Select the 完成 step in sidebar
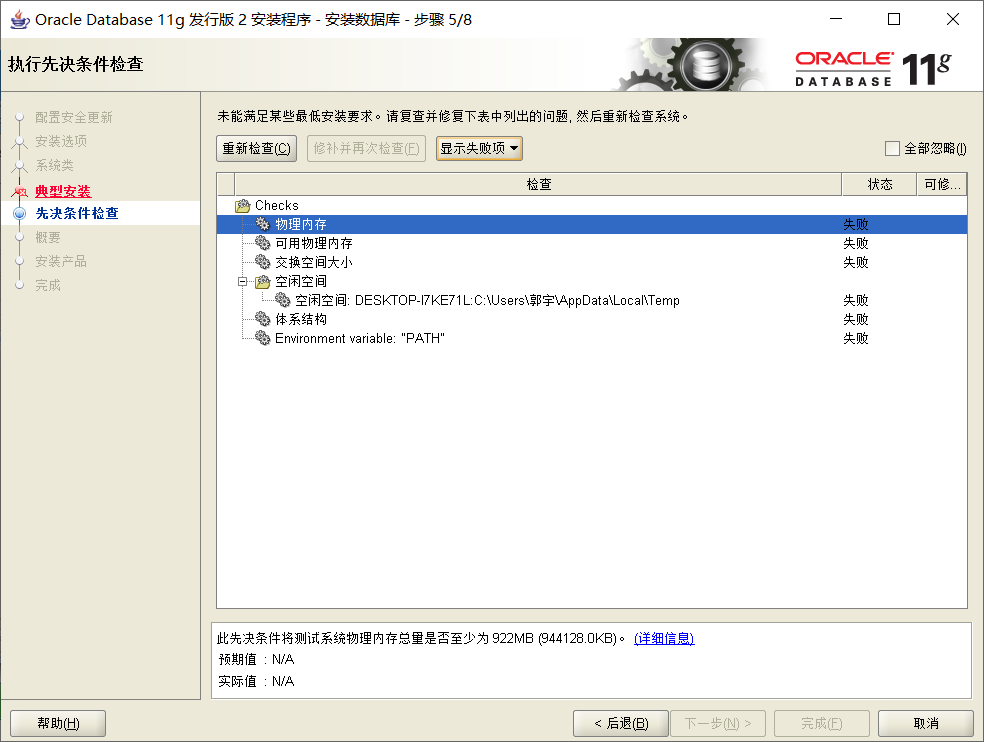The width and height of the screenshot is (984, 742). [x=48, y=285]
